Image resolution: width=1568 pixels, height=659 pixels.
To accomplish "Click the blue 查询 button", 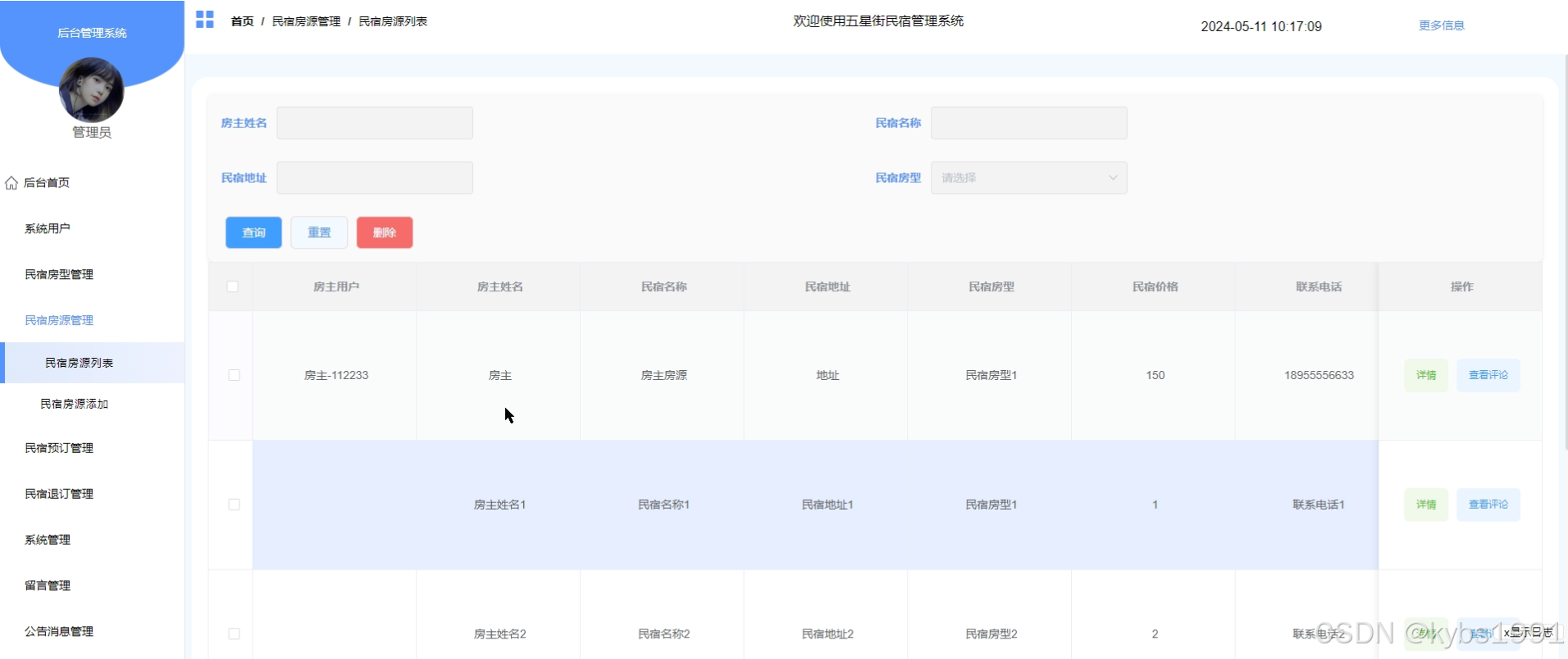I will [x=253, y=232].
